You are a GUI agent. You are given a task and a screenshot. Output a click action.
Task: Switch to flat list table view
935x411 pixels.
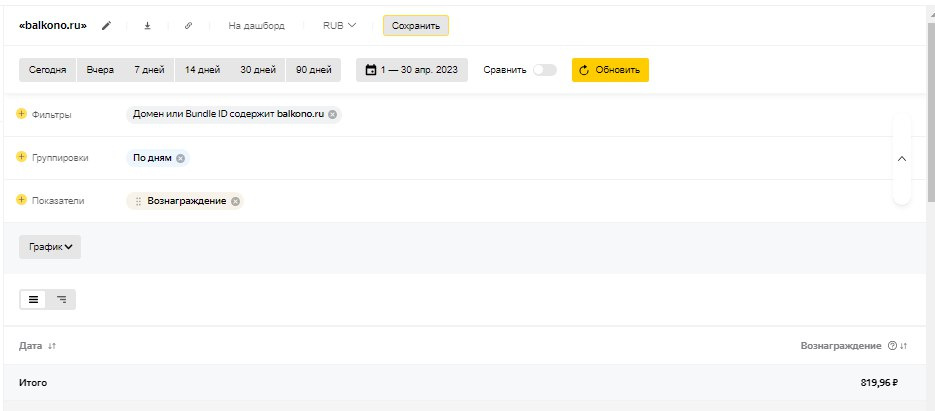33,299
